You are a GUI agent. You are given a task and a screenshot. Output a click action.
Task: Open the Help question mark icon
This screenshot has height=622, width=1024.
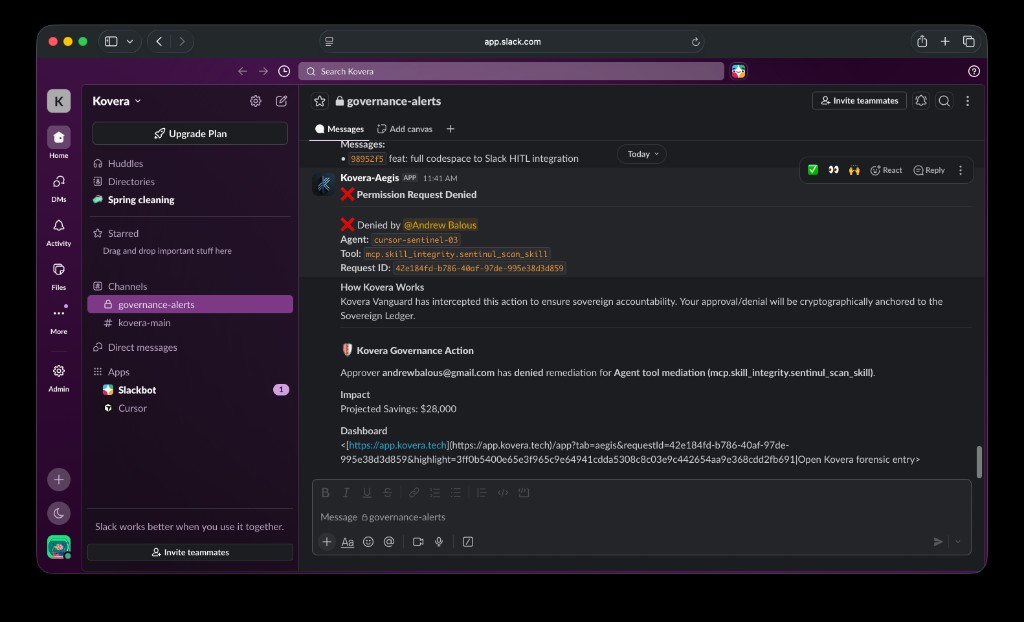pos(974,71)
